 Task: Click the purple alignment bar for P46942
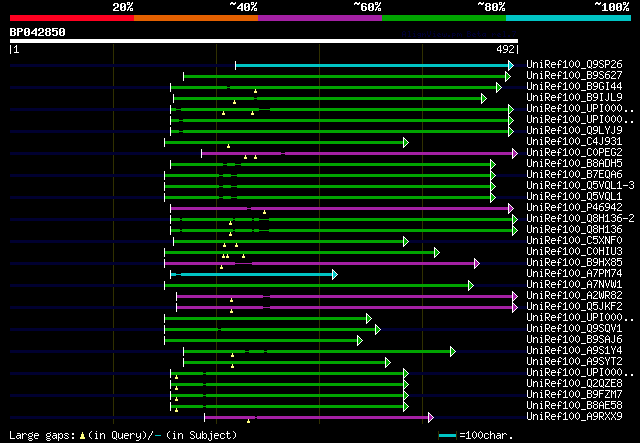340,209
